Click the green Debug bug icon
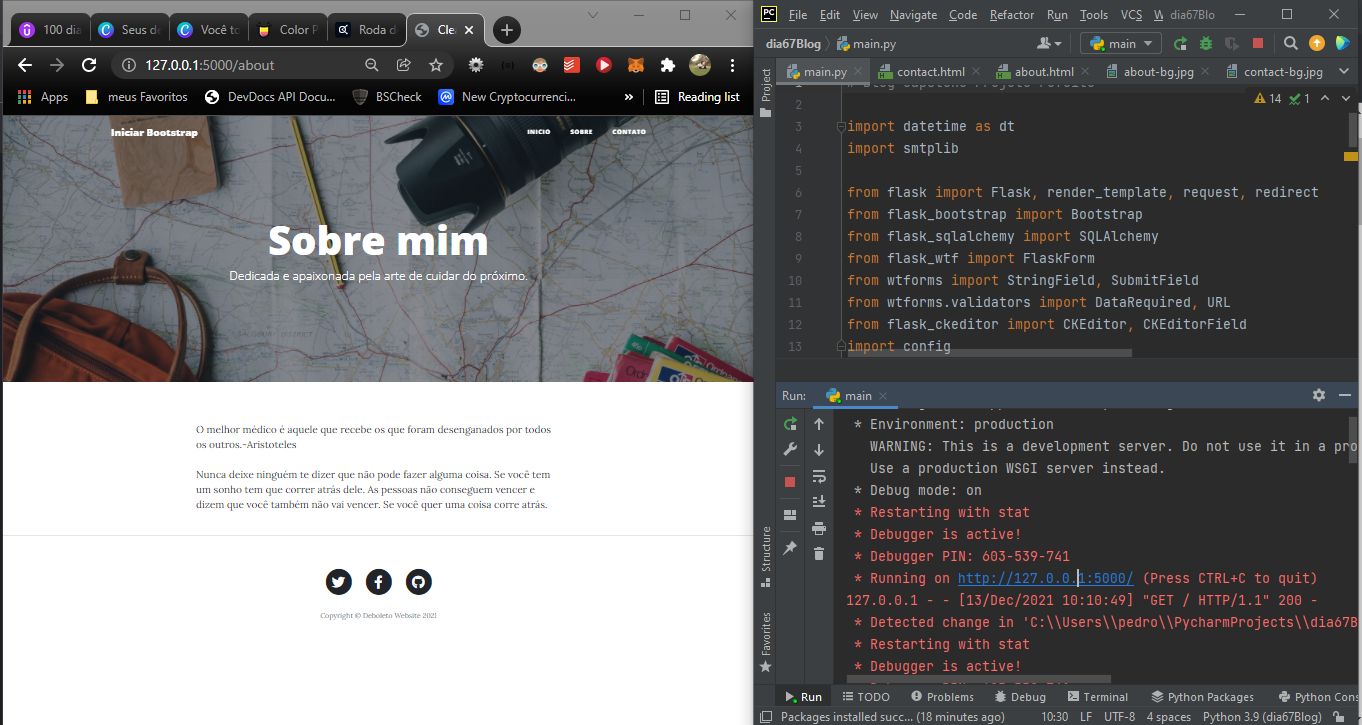This screenshot has height=725, width=1362. pyautogui.click(x=1206, y=43)
